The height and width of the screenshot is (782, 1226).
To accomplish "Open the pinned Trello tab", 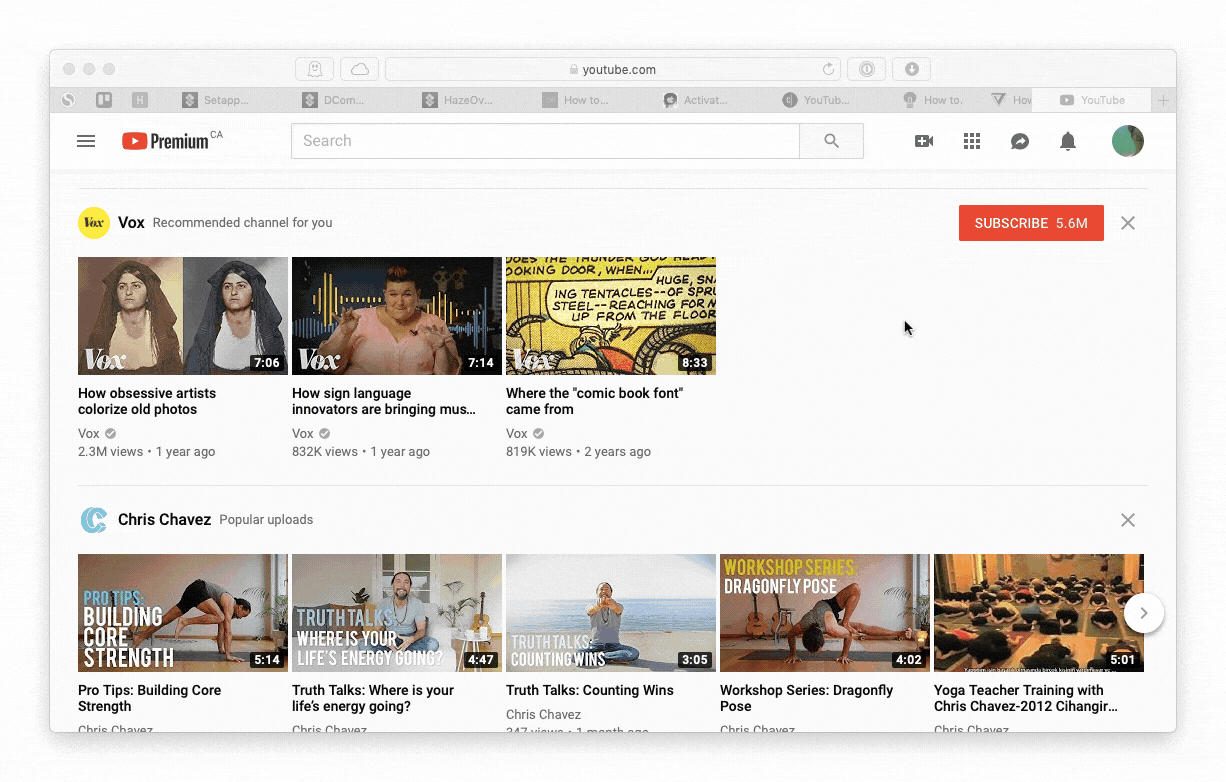I will coord(103,100).
